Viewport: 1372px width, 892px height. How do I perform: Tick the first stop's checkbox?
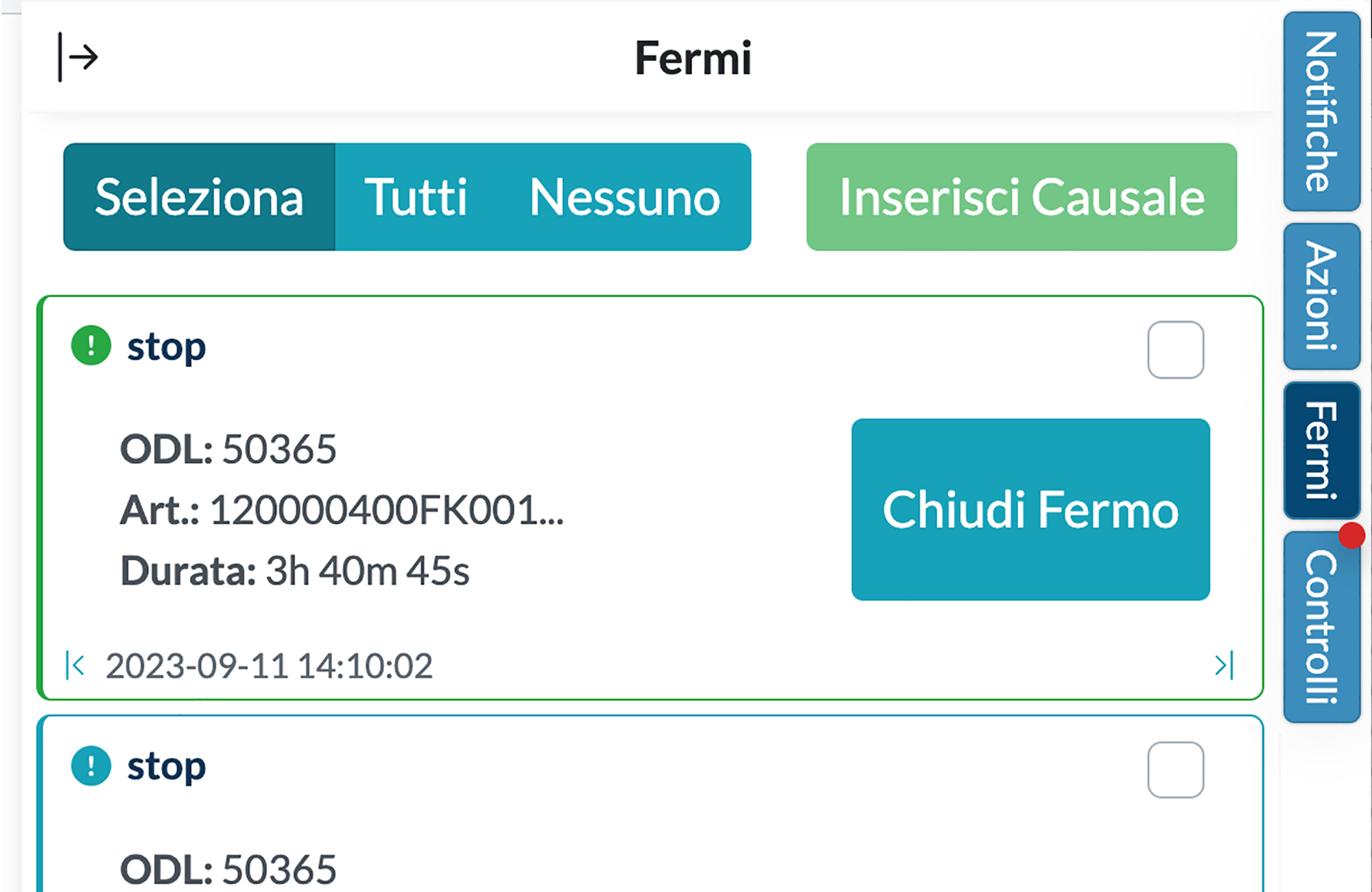click(x=1175, y=350)
